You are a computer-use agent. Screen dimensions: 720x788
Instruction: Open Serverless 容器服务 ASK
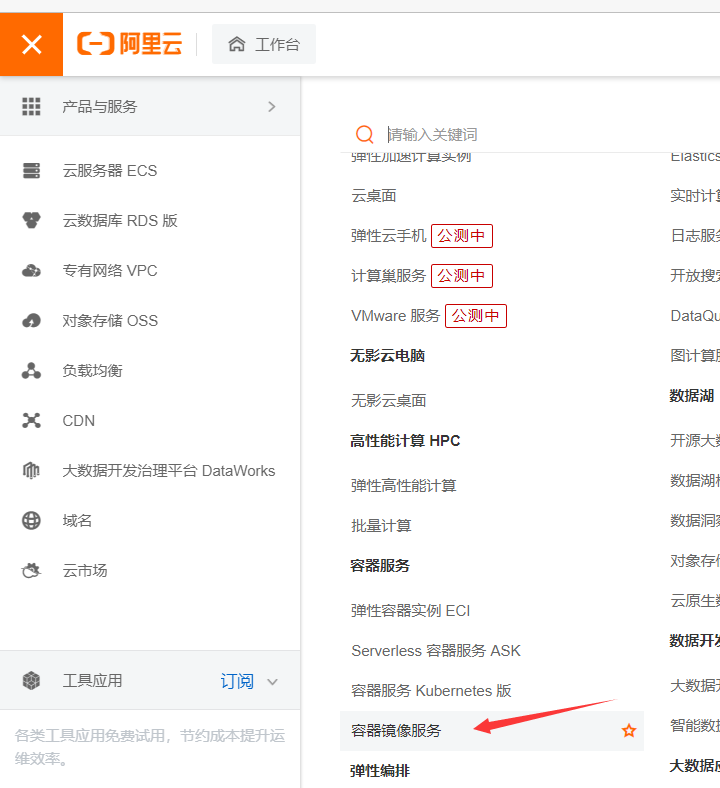coord(436,650)
